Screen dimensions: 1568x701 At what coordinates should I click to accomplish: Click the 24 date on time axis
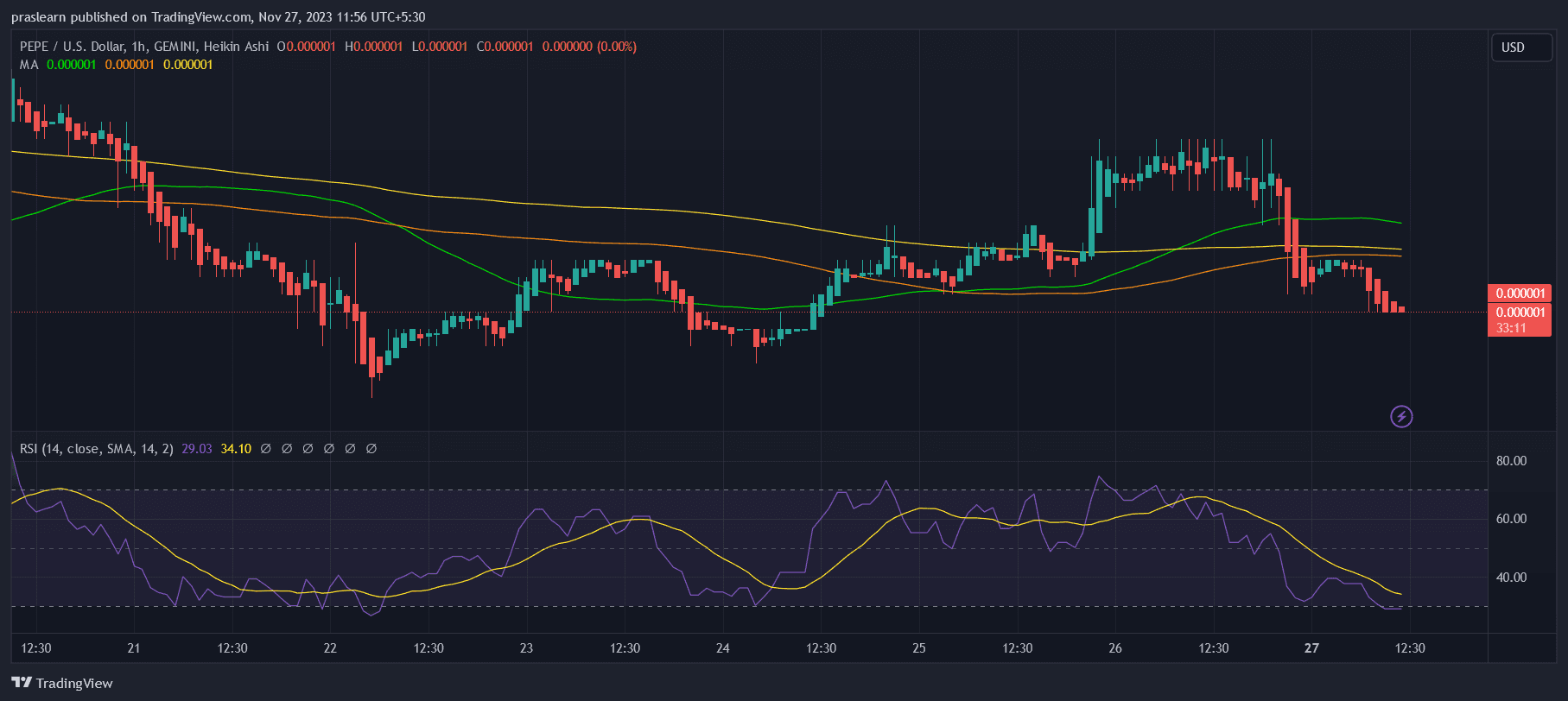722,648
